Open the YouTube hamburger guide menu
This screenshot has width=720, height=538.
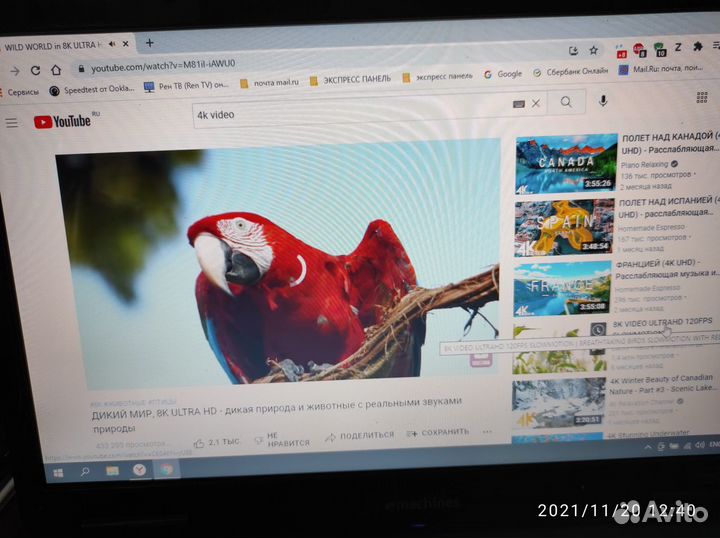click(x=12, y=122)
